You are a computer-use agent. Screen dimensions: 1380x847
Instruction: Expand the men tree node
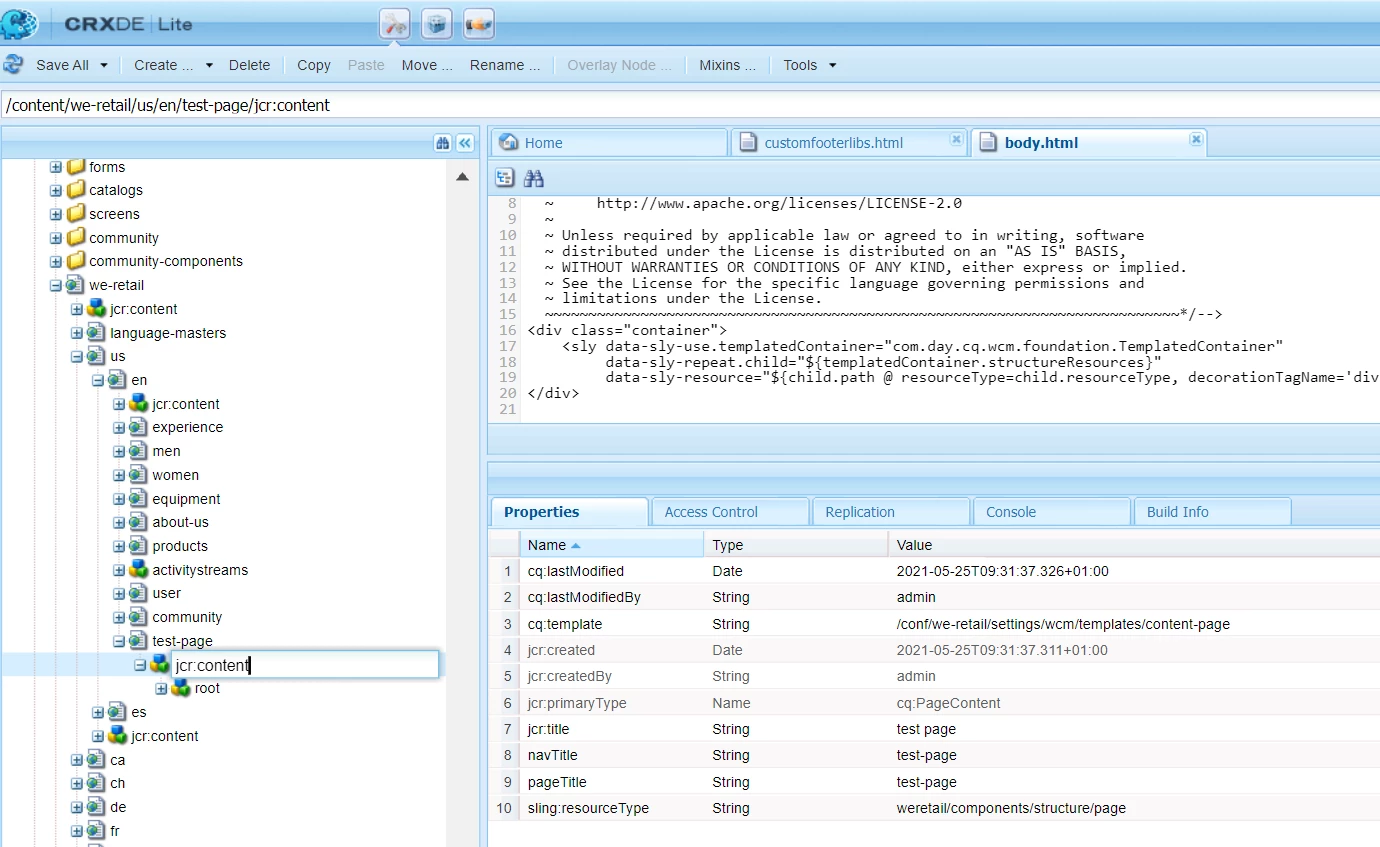pos(119,451)
